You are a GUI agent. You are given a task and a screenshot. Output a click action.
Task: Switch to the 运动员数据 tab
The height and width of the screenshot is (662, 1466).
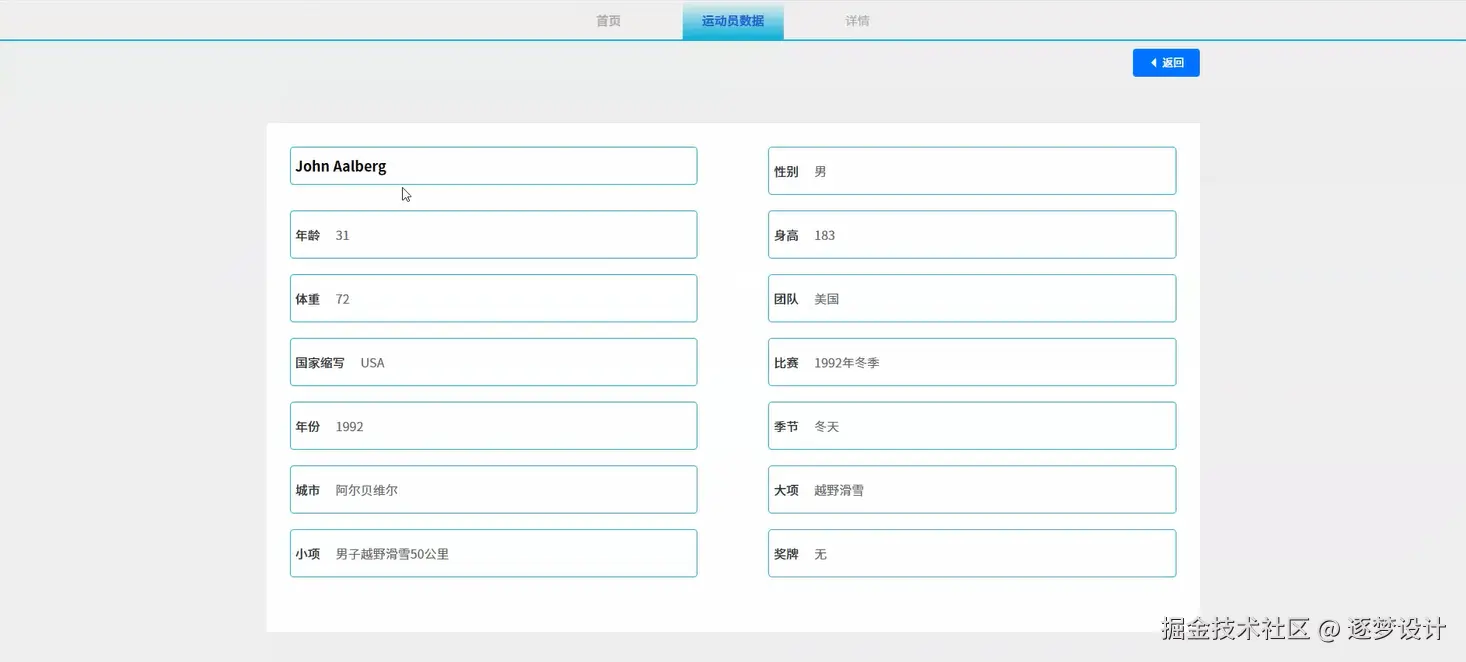click(x=733, y=21)
